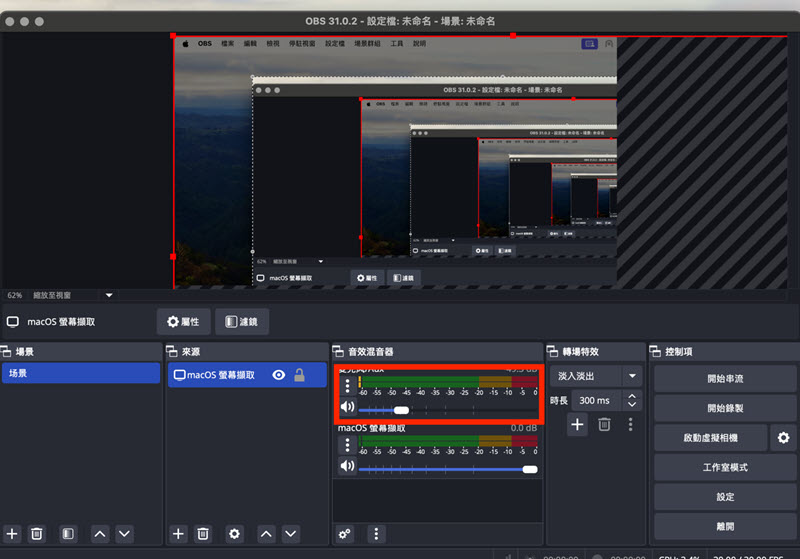Move source down in sources list
Image resolution: width=800 pixels, height=559 pixels.
click(291, 534)
